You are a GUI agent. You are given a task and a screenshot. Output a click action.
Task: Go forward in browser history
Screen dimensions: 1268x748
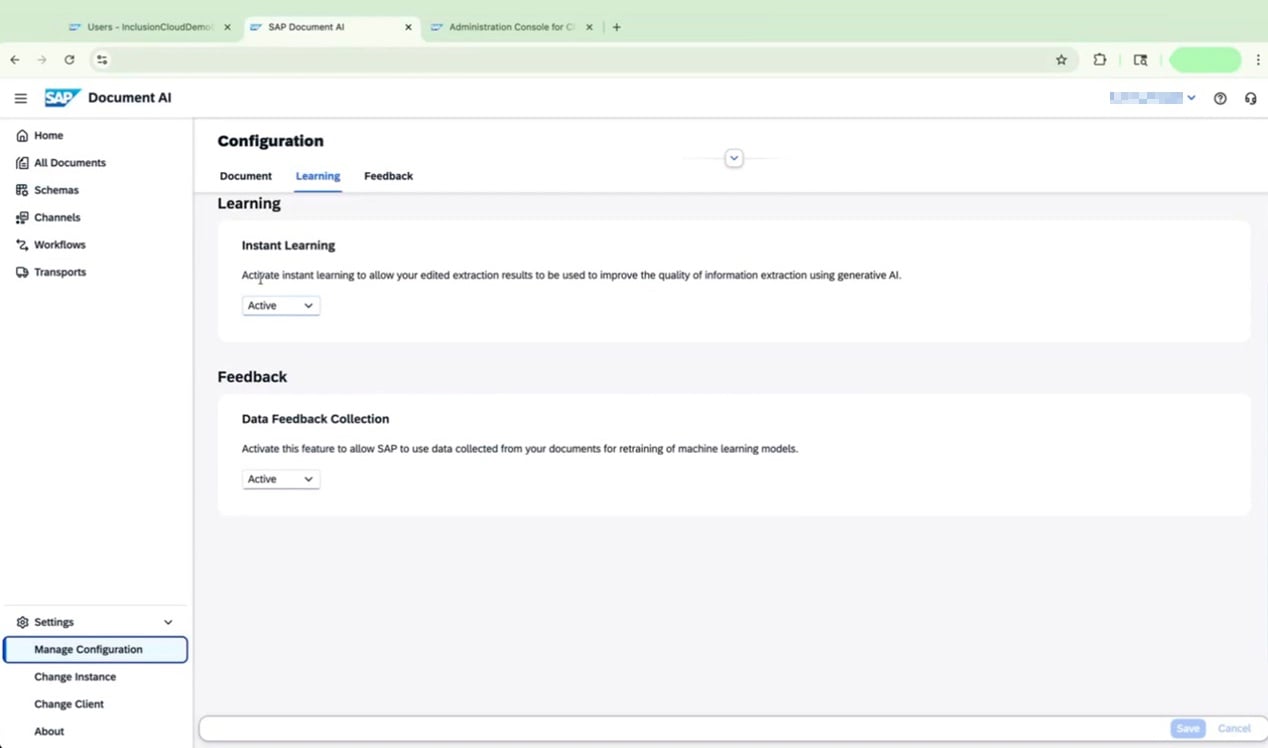pos(42,60)
